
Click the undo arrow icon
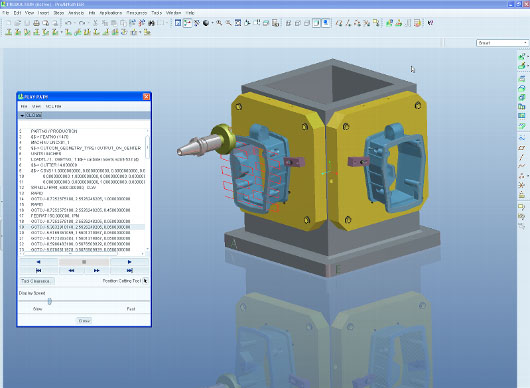coord(68,23)
